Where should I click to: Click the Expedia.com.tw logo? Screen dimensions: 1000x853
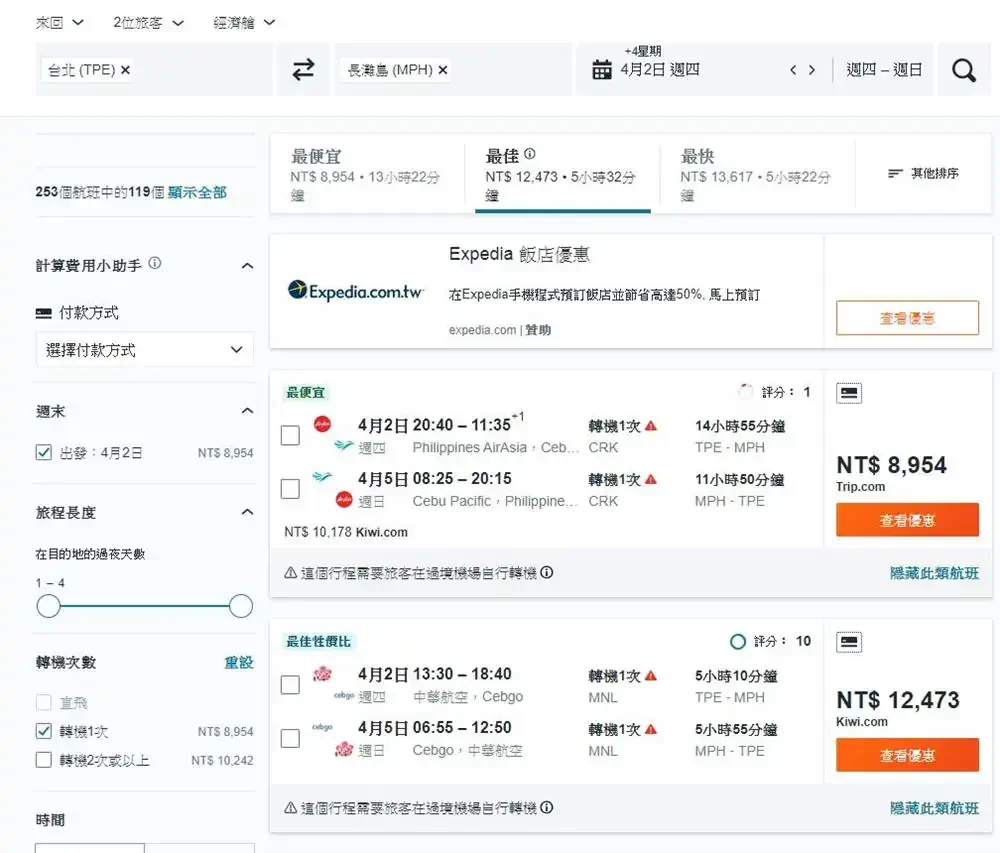pyautogui.click(x=355, y=291)
